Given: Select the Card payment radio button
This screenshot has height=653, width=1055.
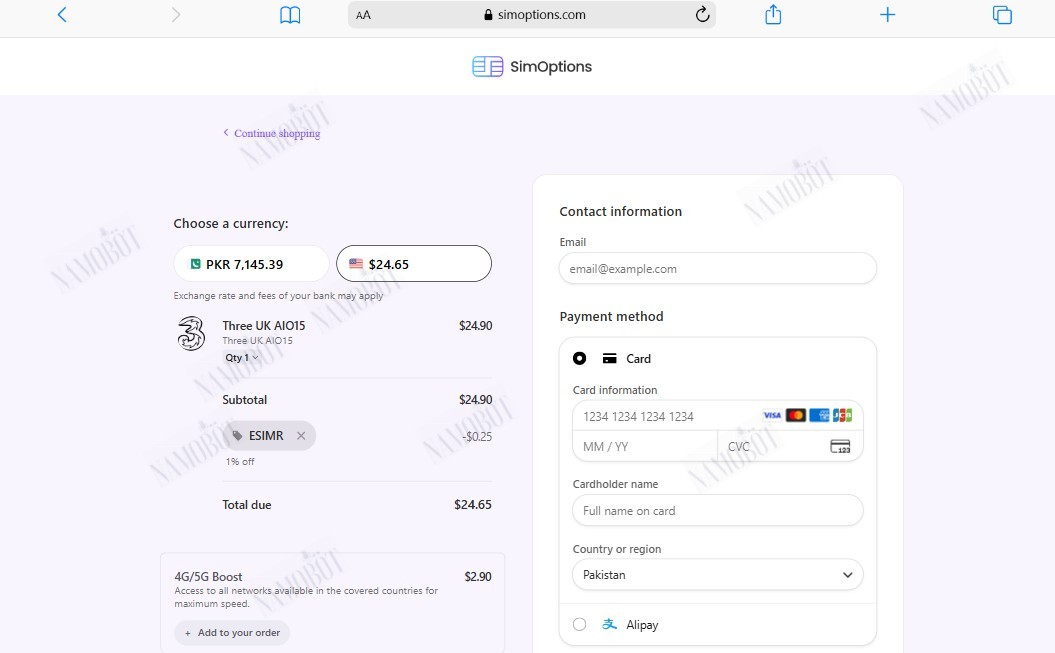Looking at the screenshot, I should [579, 358].
